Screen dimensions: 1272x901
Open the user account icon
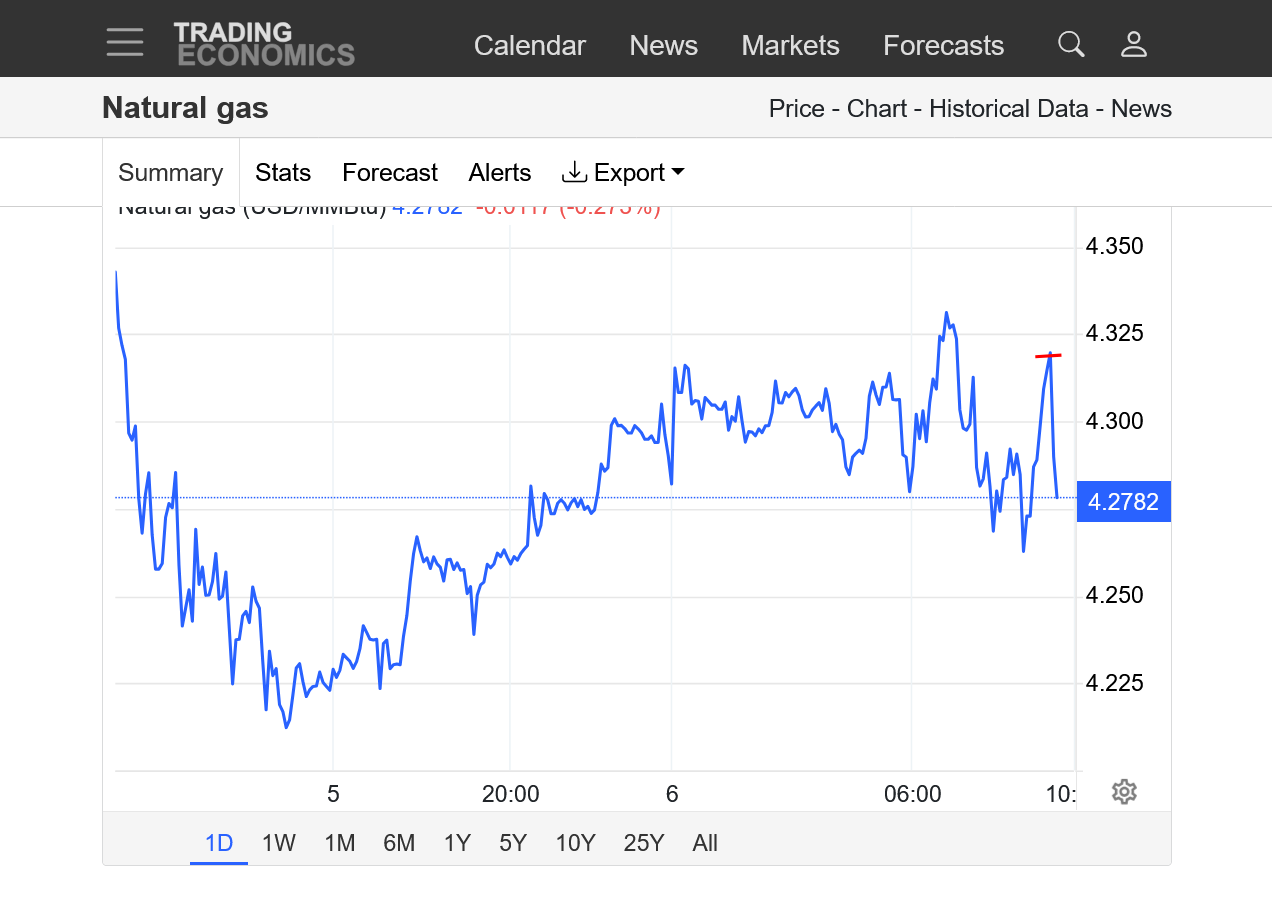coord(1133,44)
